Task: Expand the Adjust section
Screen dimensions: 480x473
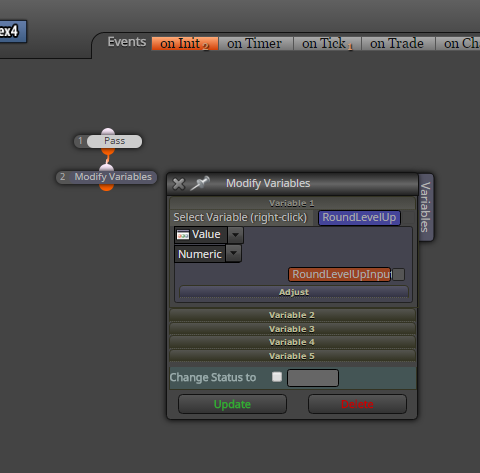Action: (294, 292)
